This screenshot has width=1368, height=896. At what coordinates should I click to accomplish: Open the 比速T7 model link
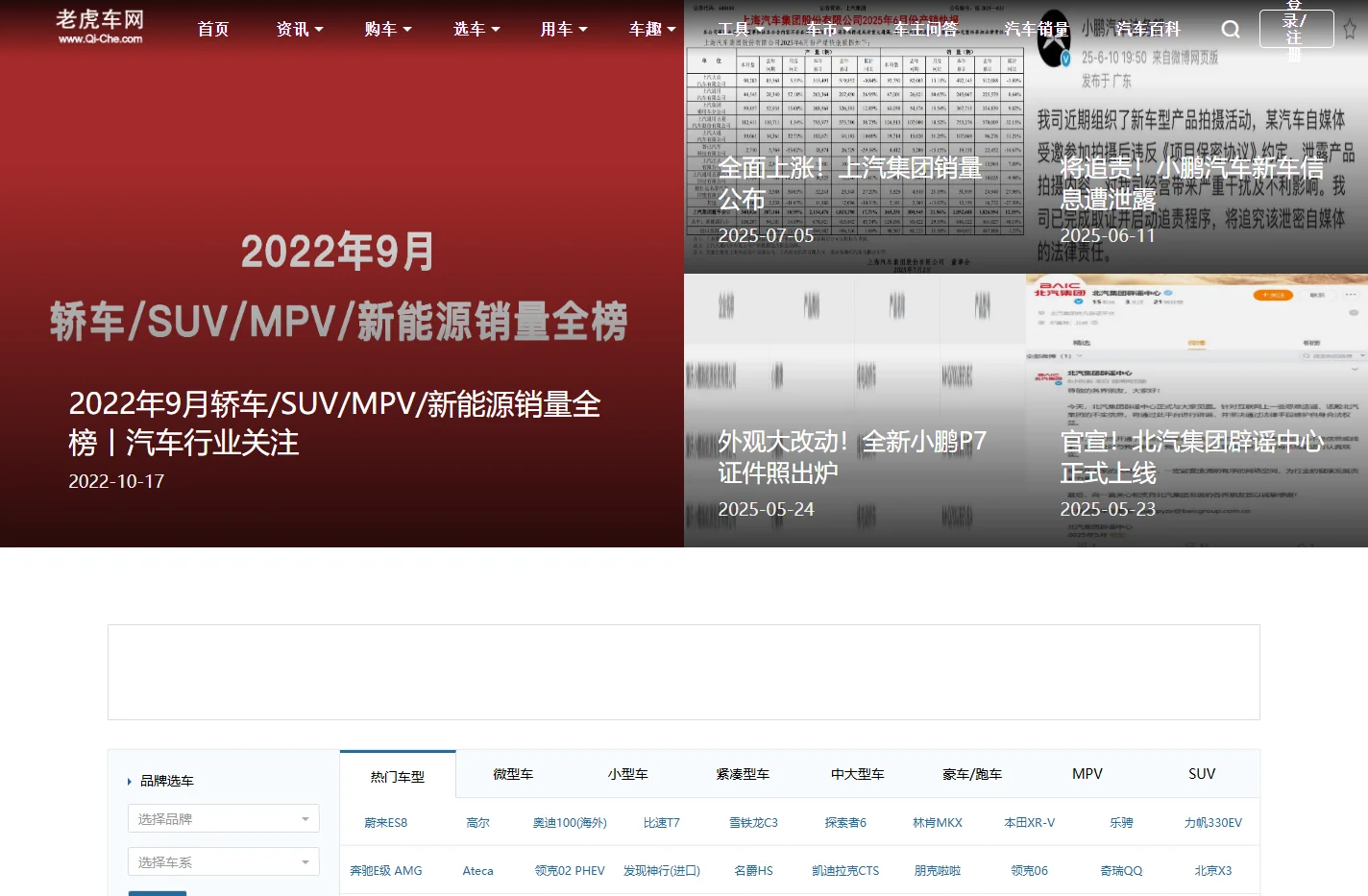[662, 823]
